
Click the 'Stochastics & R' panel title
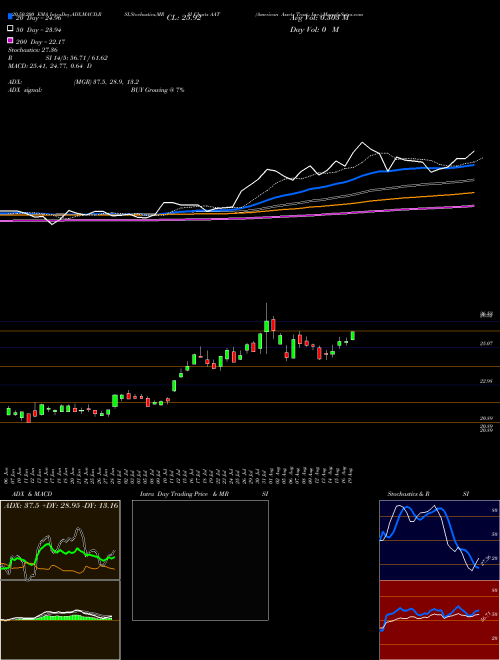pos(408,494)
